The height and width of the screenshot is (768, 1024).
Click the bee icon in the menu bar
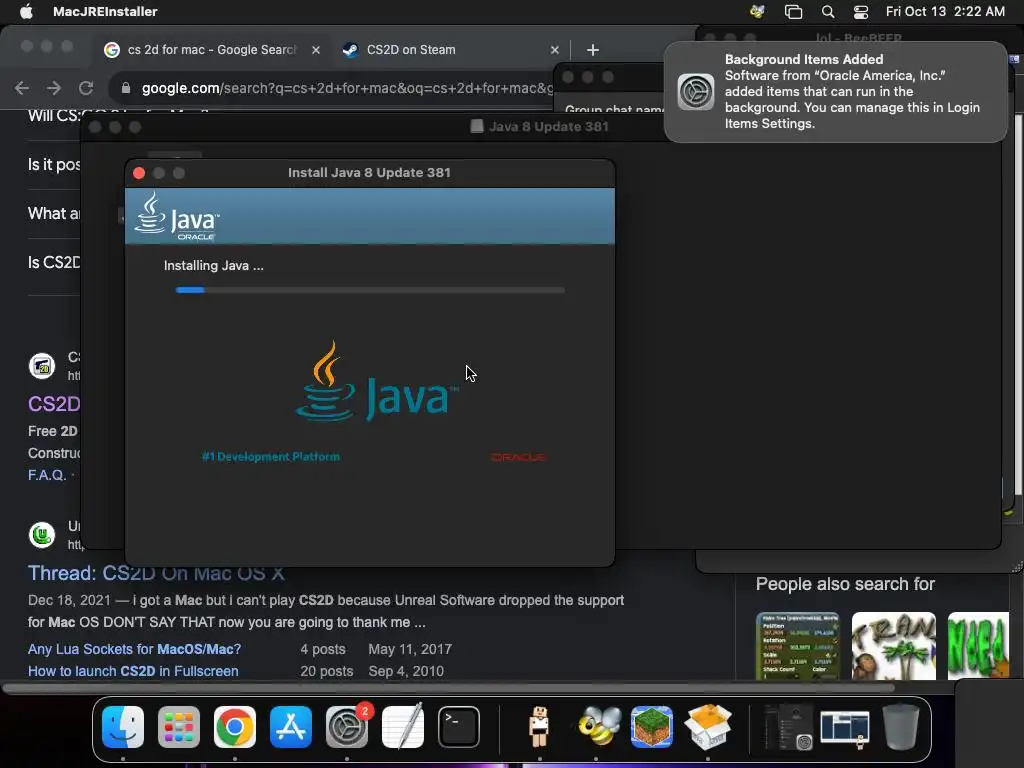click(758, 11)
